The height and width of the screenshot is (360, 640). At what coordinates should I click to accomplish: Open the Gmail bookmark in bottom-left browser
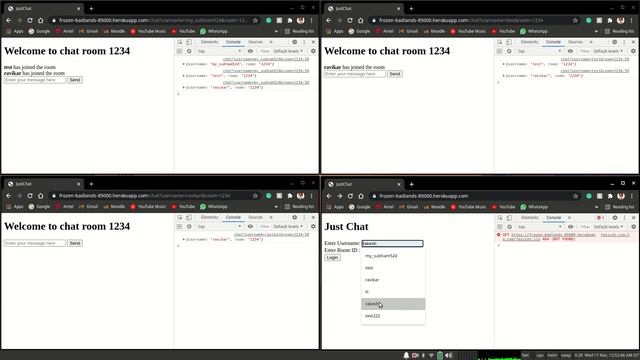click(x=88, y=207)
